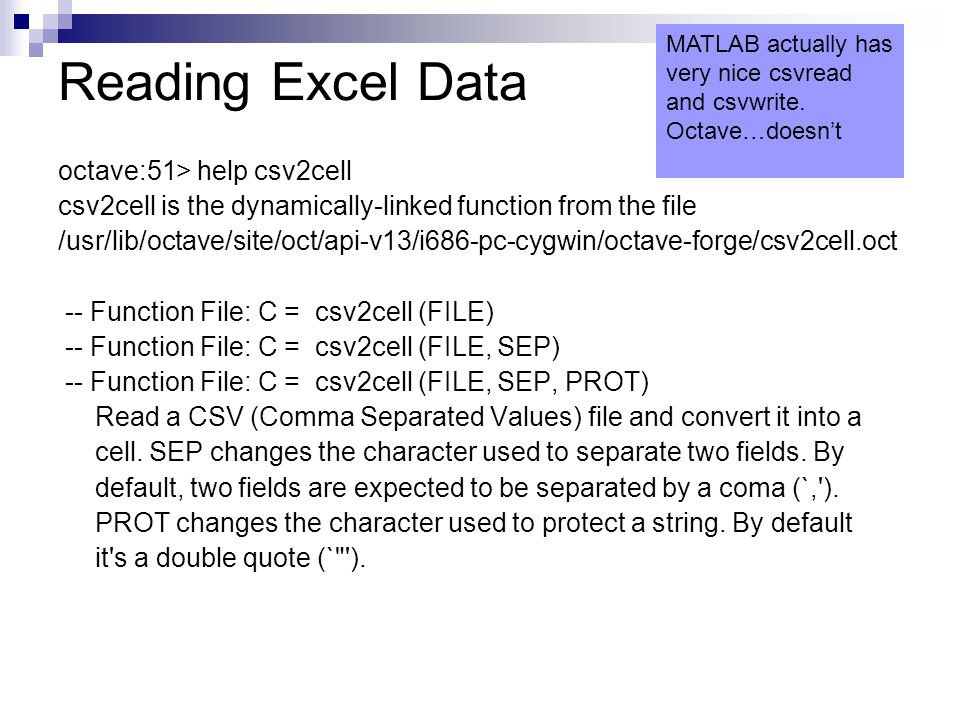Click the 'Reading Excel Data' slide title

tap(292, 83)
